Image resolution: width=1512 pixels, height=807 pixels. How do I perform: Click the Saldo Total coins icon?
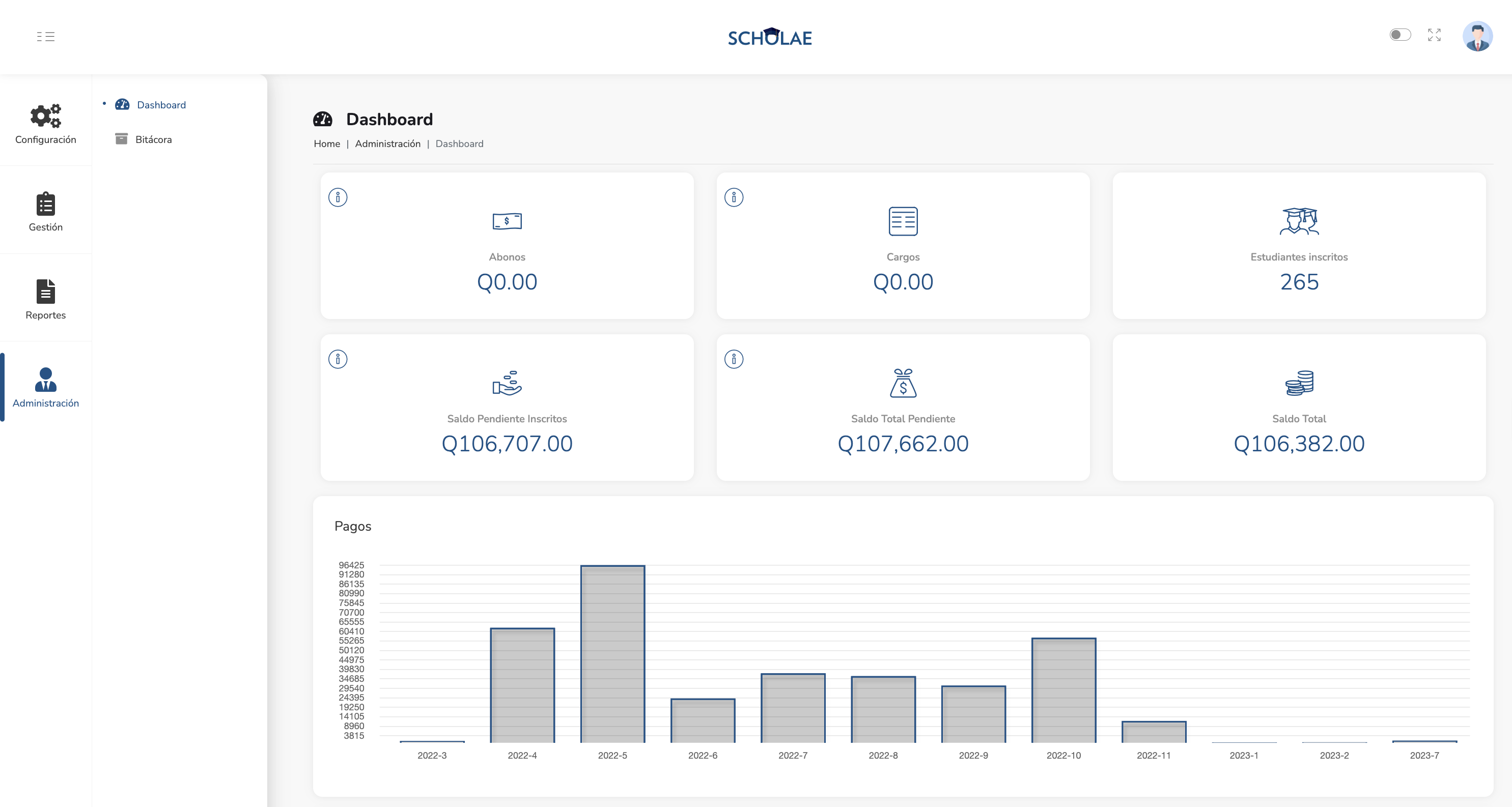[x=1299, y=384]
